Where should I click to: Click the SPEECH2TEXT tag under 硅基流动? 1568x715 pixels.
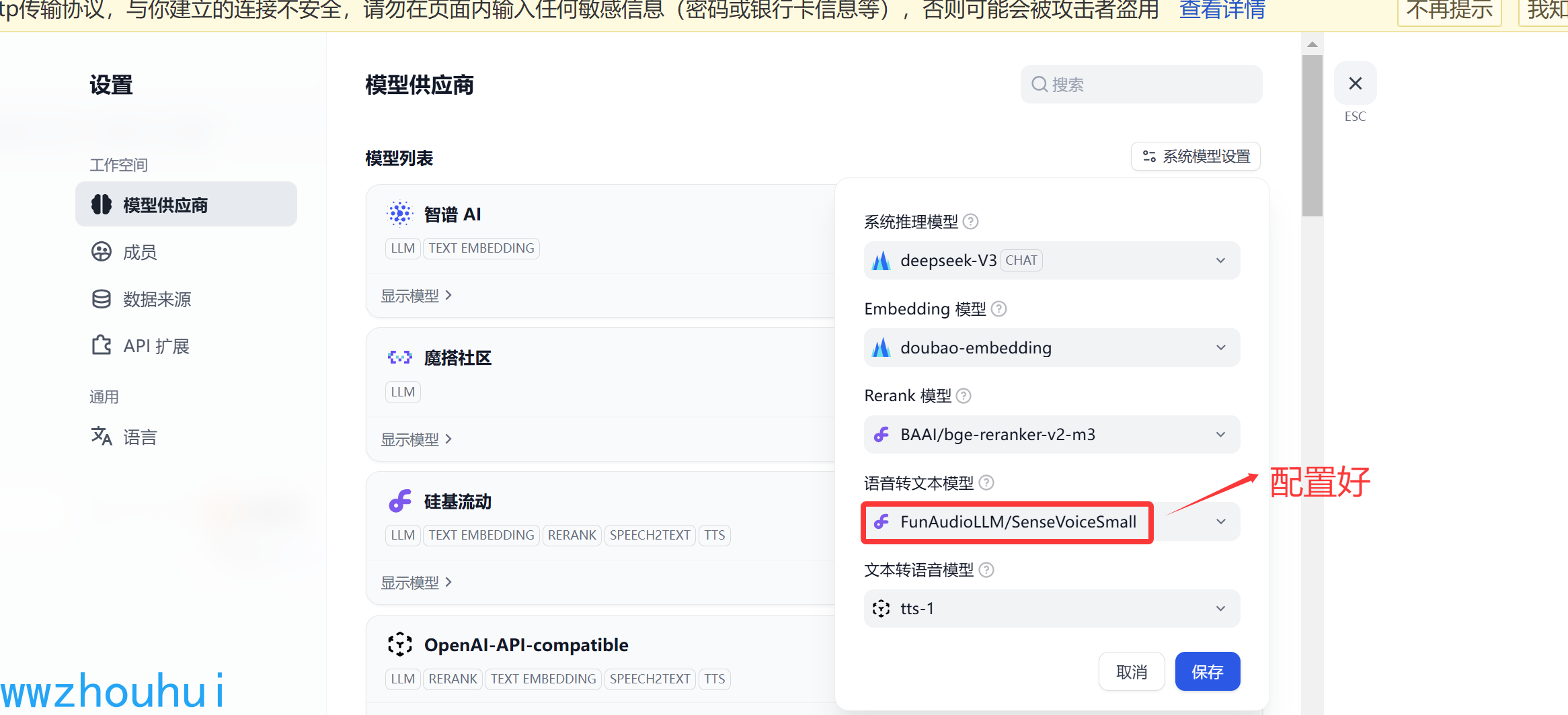(650, 535)
